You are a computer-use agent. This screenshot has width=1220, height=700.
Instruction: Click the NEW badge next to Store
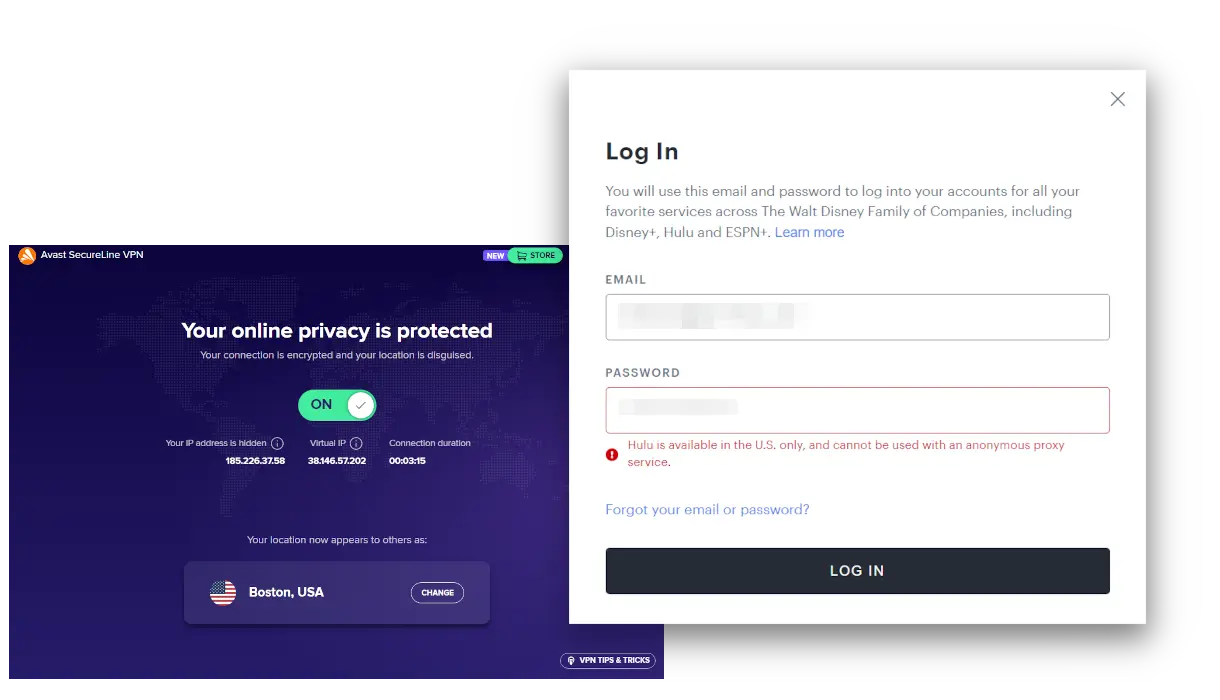(495, 256)
